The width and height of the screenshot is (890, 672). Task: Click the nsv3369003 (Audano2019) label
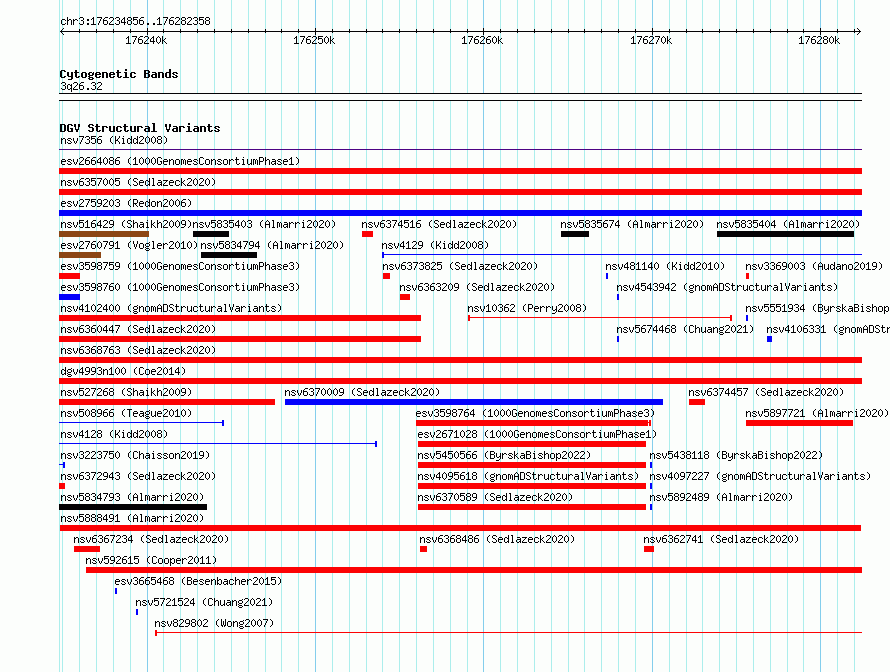[x=814, y=266]
